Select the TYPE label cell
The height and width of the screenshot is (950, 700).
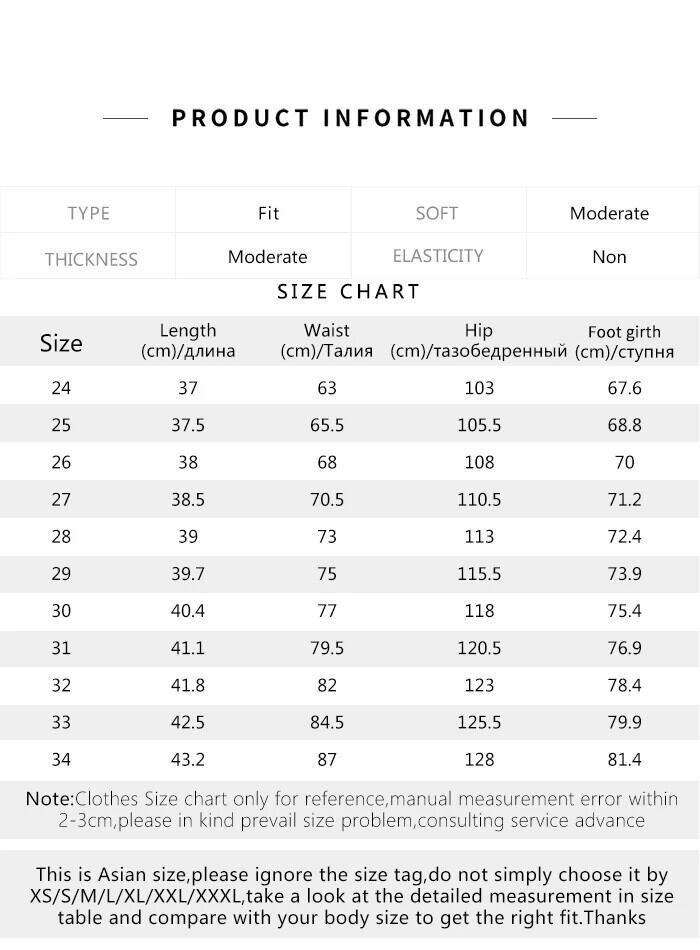(89, 213)
